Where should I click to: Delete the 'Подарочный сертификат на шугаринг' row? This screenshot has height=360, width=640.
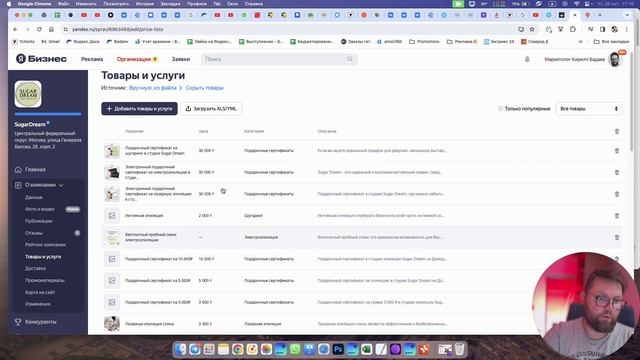coord(617,151)
